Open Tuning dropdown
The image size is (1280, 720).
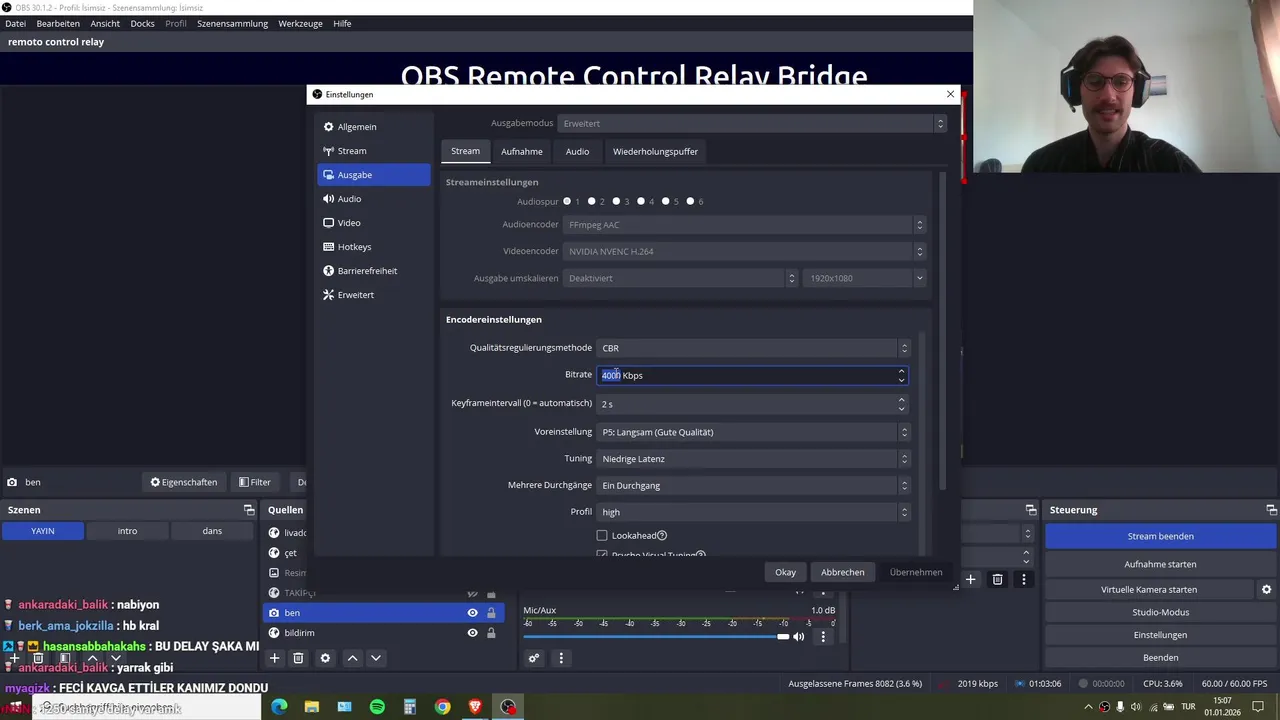click(x=754, y=459)
